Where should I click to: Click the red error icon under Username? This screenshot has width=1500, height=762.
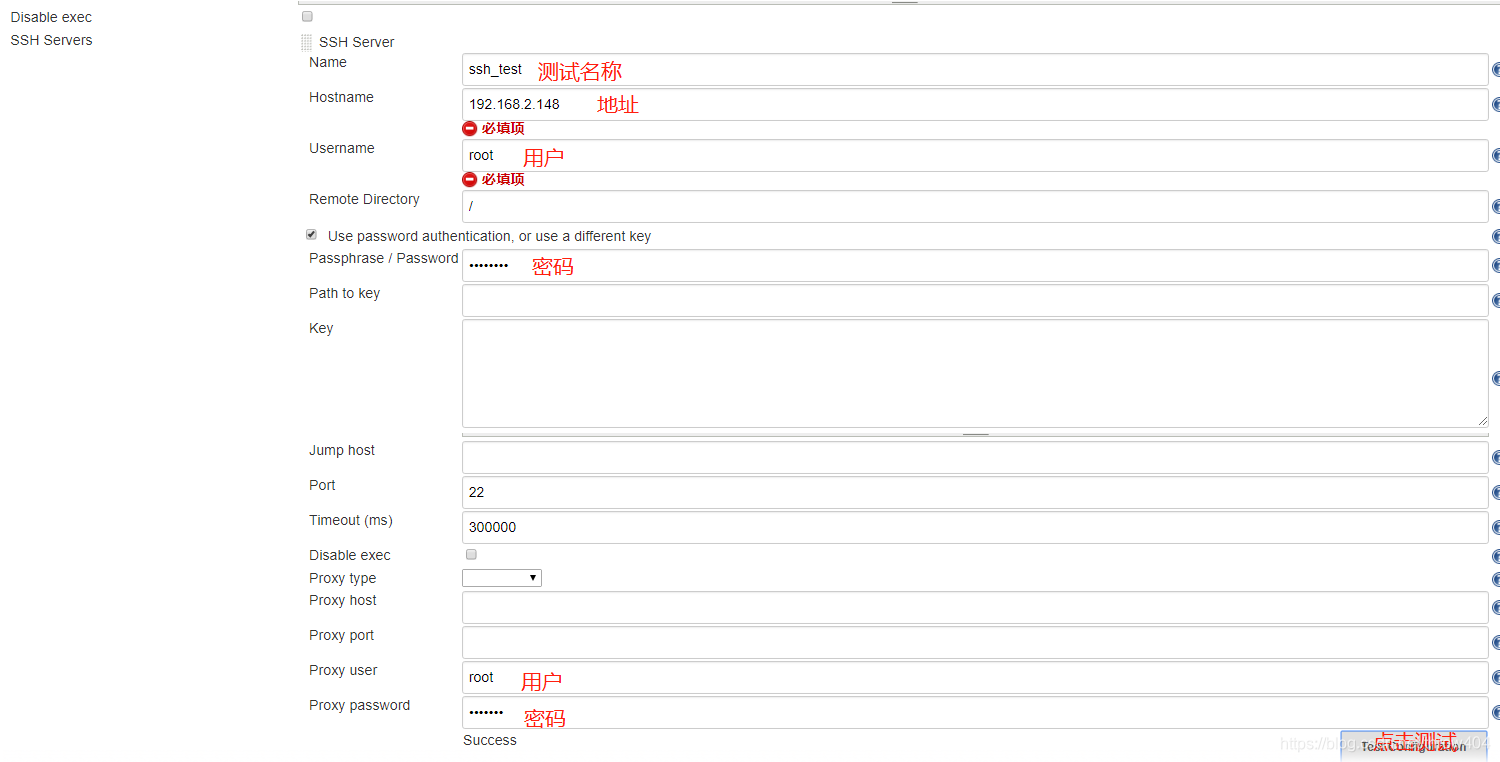point(469,179)
